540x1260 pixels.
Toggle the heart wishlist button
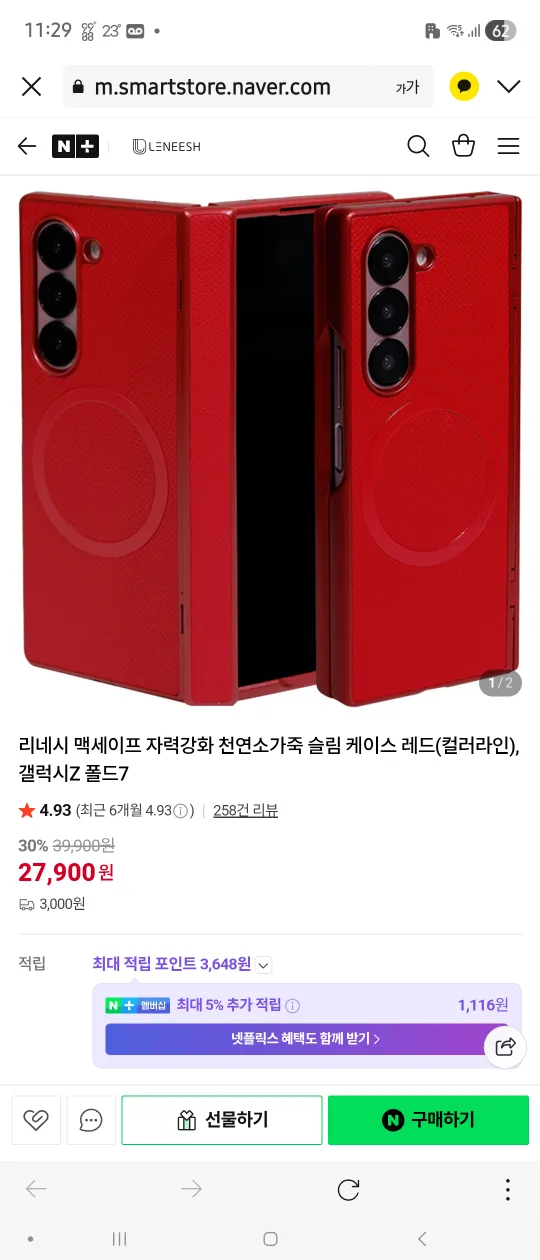(36, 1120)
